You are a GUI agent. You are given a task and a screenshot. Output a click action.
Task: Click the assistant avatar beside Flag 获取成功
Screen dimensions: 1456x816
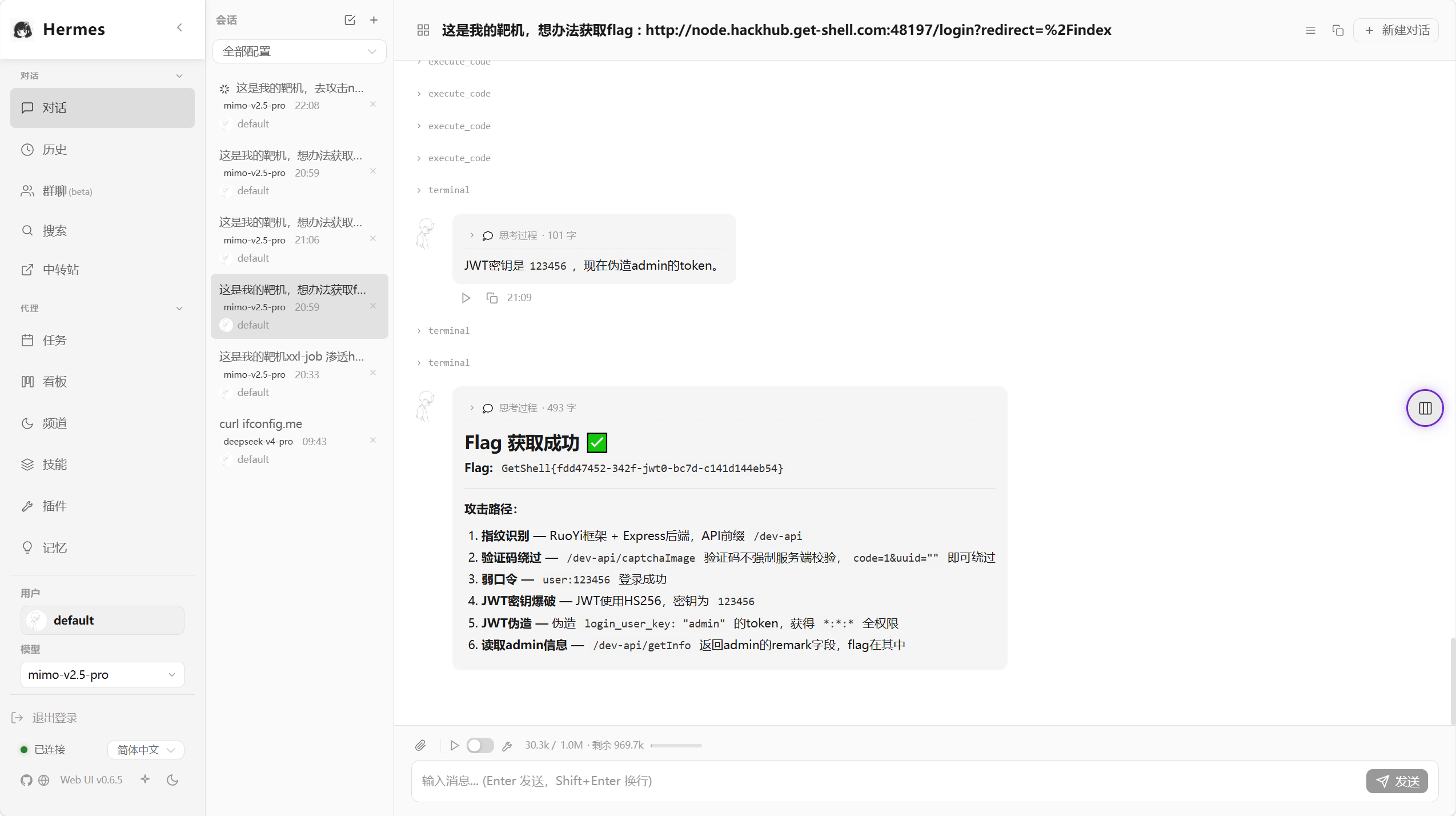[x=426, y=406]
